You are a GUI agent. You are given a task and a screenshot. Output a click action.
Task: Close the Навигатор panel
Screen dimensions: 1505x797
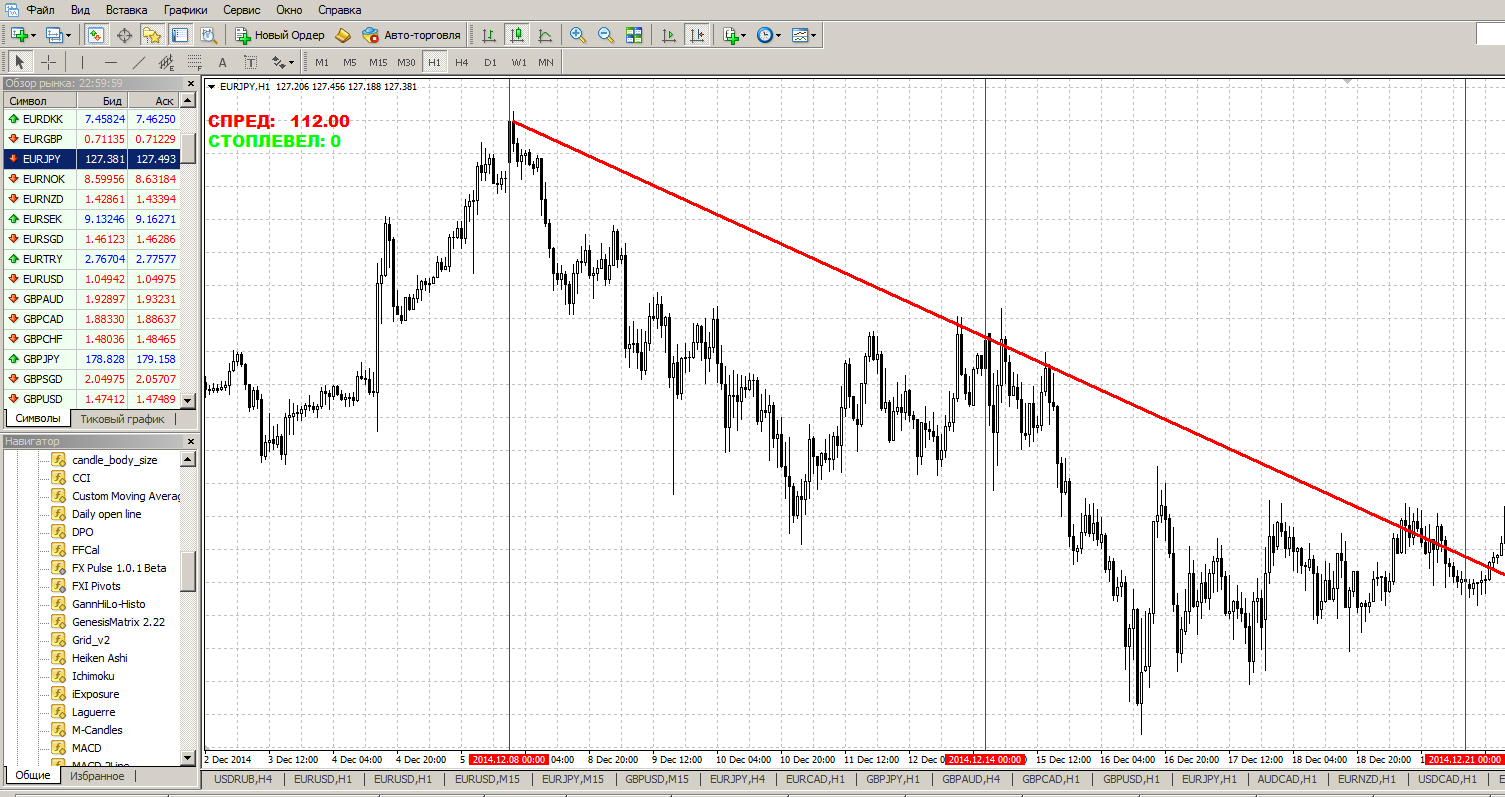click(x=190, y=441)
